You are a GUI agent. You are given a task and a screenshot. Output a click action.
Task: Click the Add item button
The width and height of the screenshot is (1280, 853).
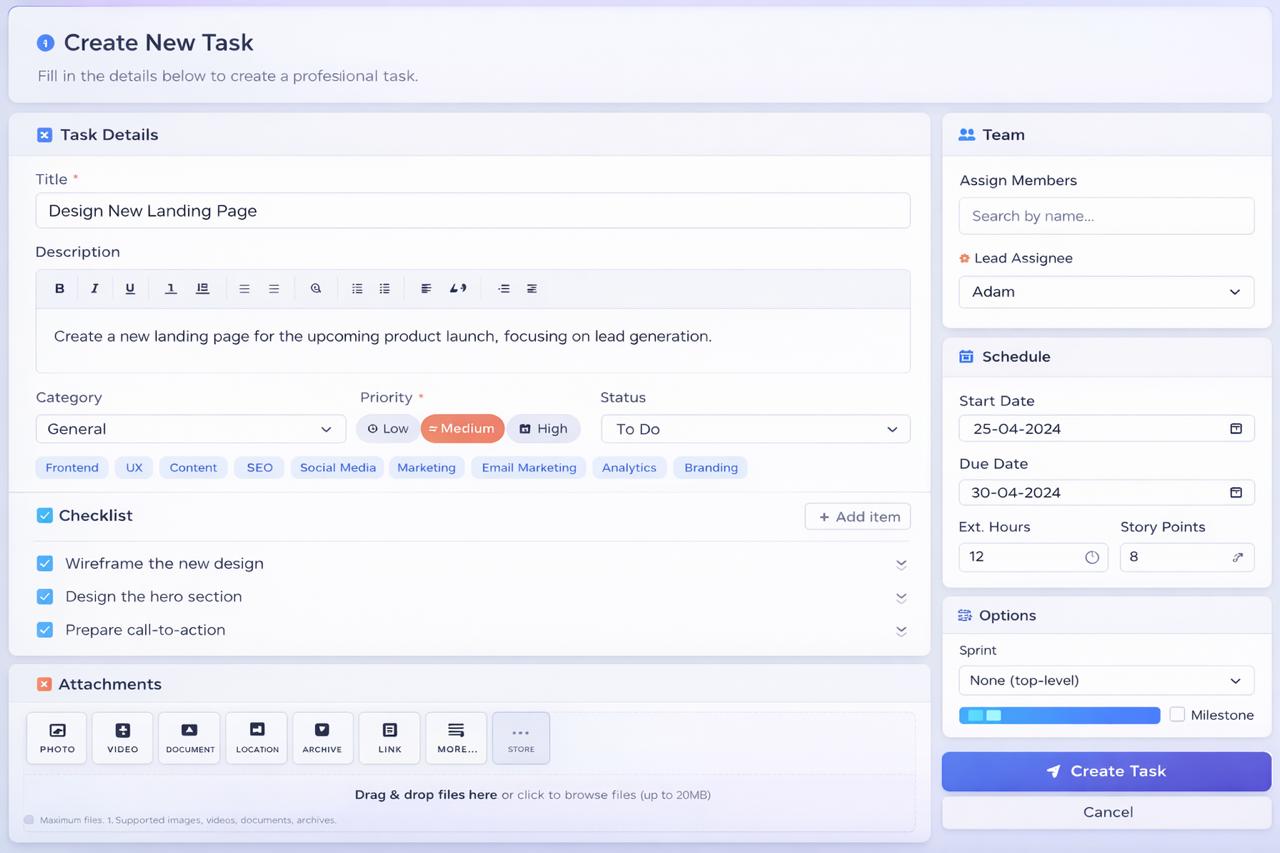[858, 516]
